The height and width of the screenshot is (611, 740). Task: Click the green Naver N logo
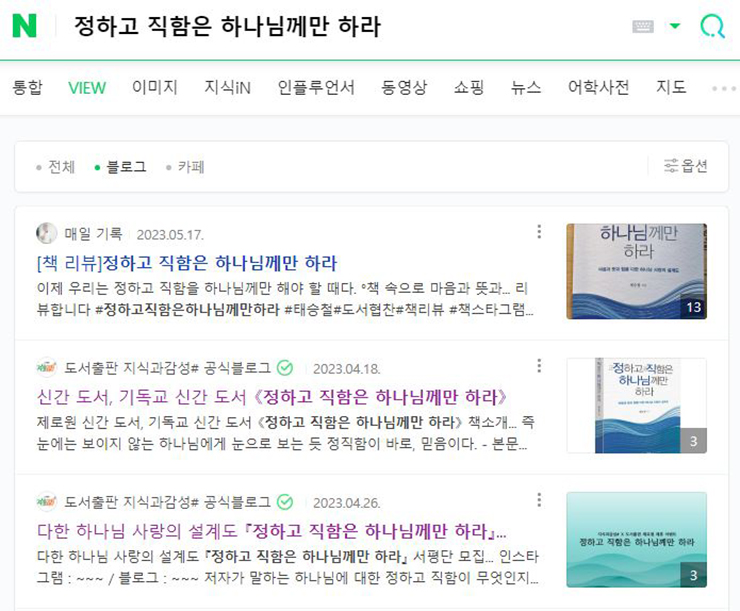pos(24,26)
